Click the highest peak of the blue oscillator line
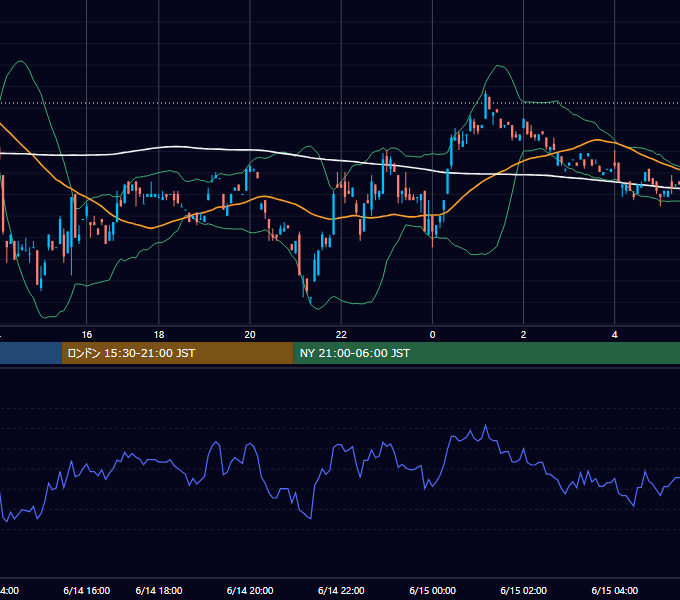This screenshot has height=600, width=680. pyautogui.click(x=485, y=426)
